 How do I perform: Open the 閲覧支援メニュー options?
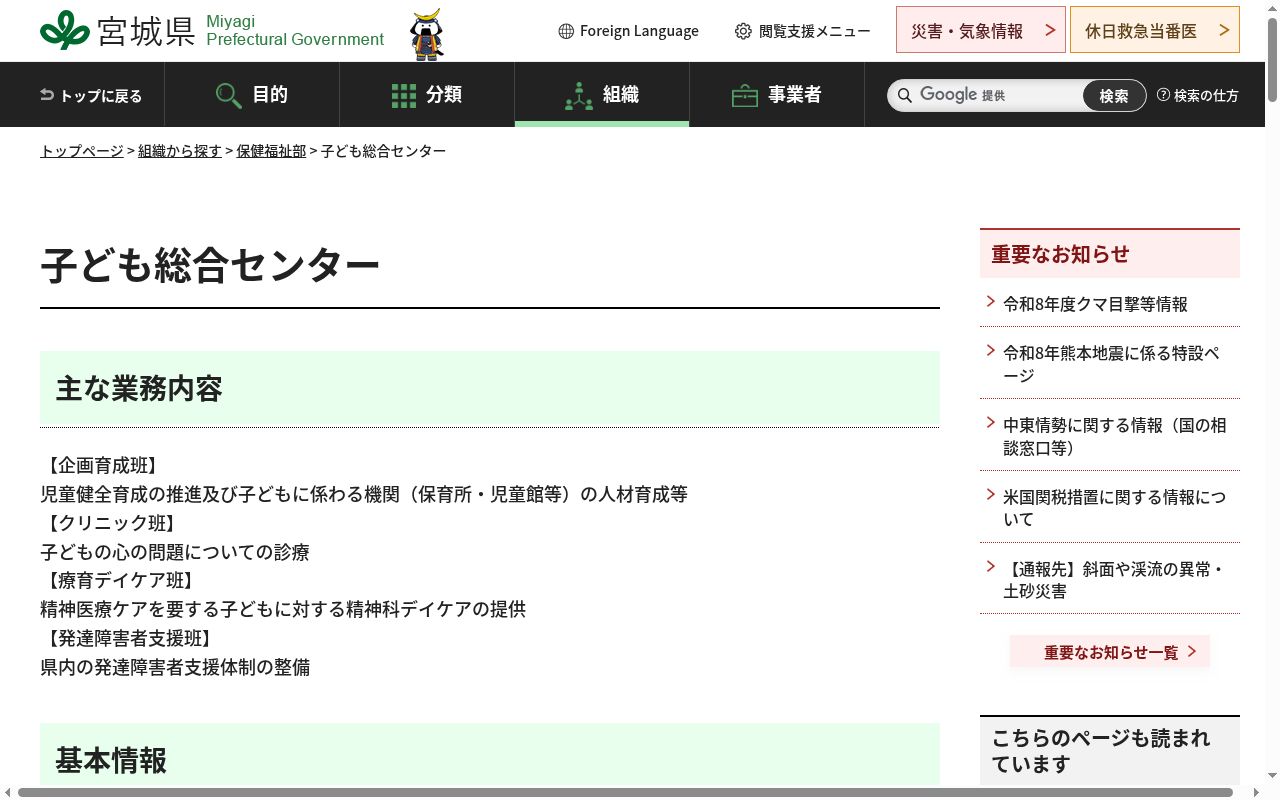(x=803, y=31)
